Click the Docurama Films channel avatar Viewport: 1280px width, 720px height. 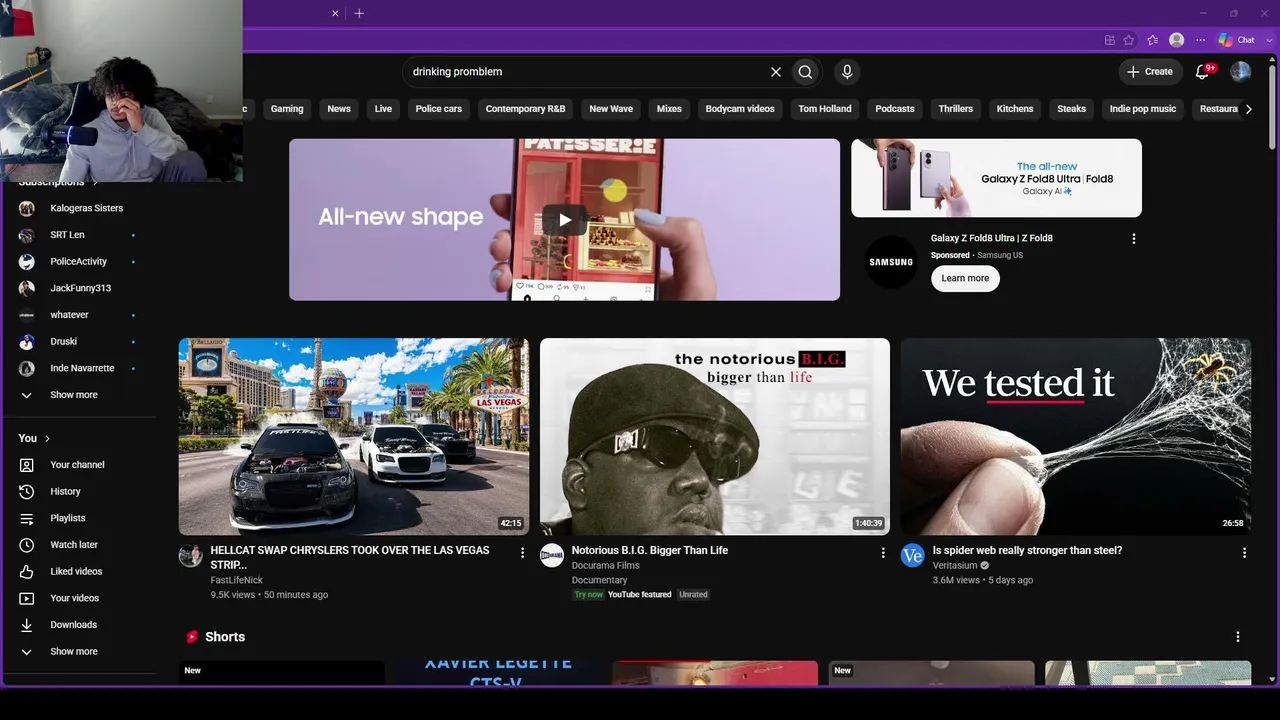552,556
